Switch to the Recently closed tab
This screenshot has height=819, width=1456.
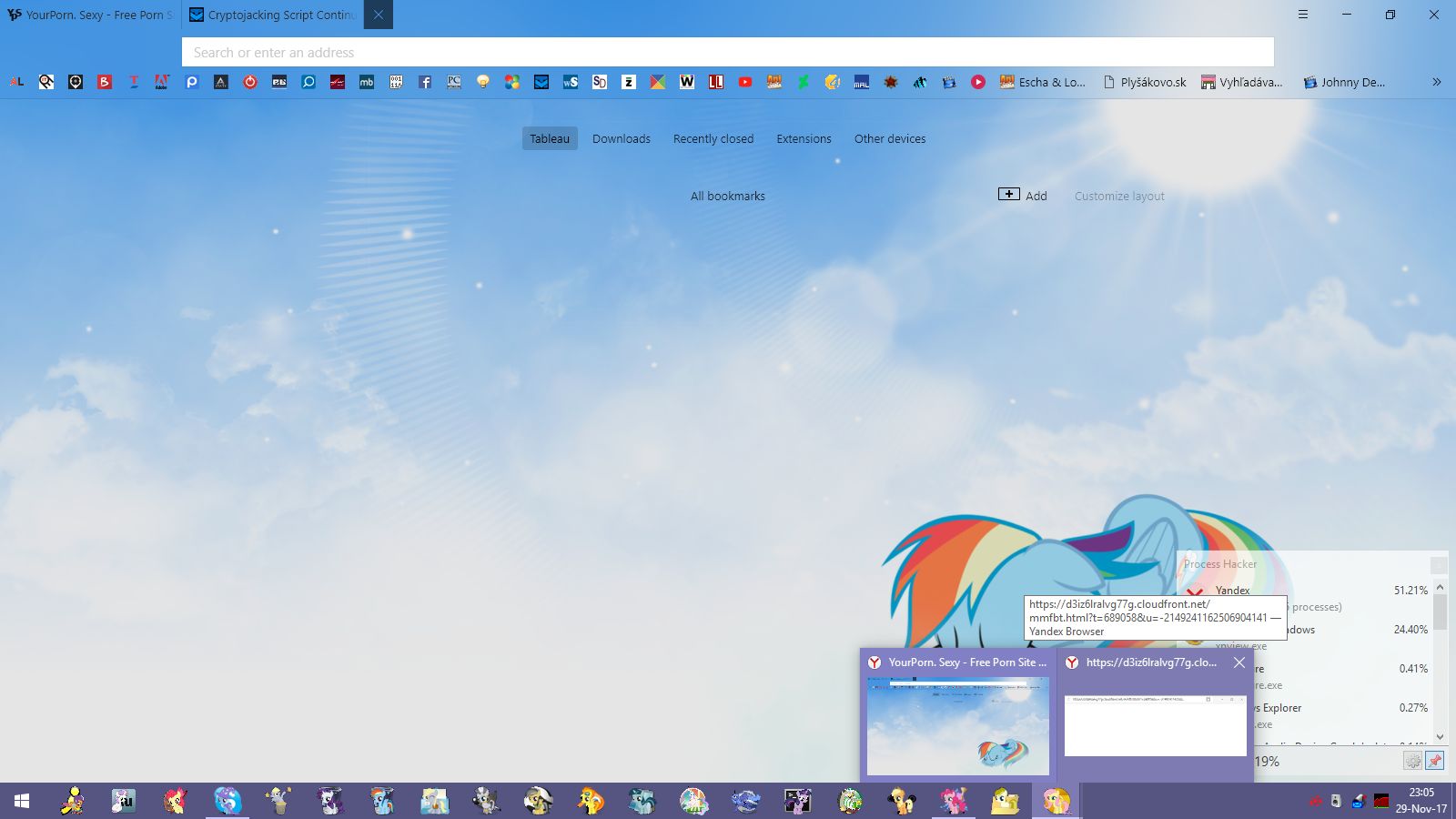coord(713,138)
